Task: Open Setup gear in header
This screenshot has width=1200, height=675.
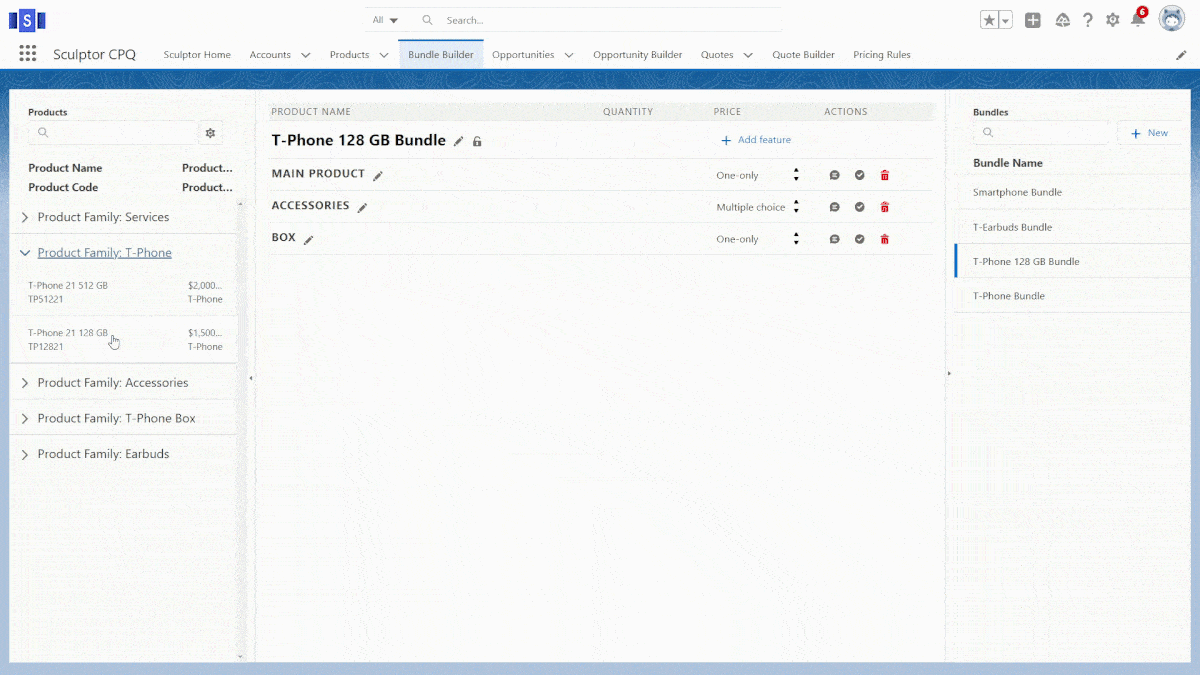Action: coord(1113,20)
